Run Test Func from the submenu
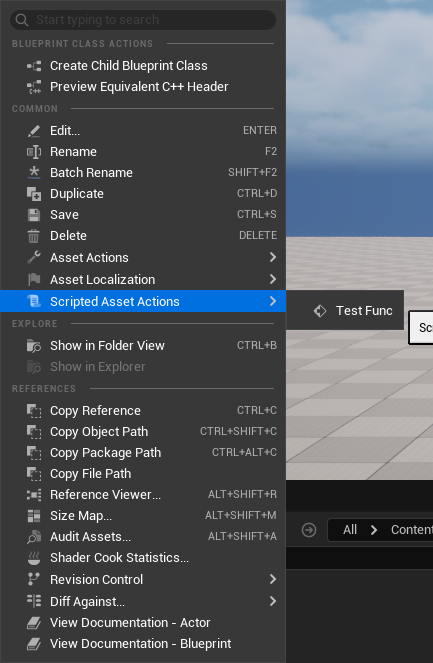Screen dimensions: 433x663 [x=345, y=311]
